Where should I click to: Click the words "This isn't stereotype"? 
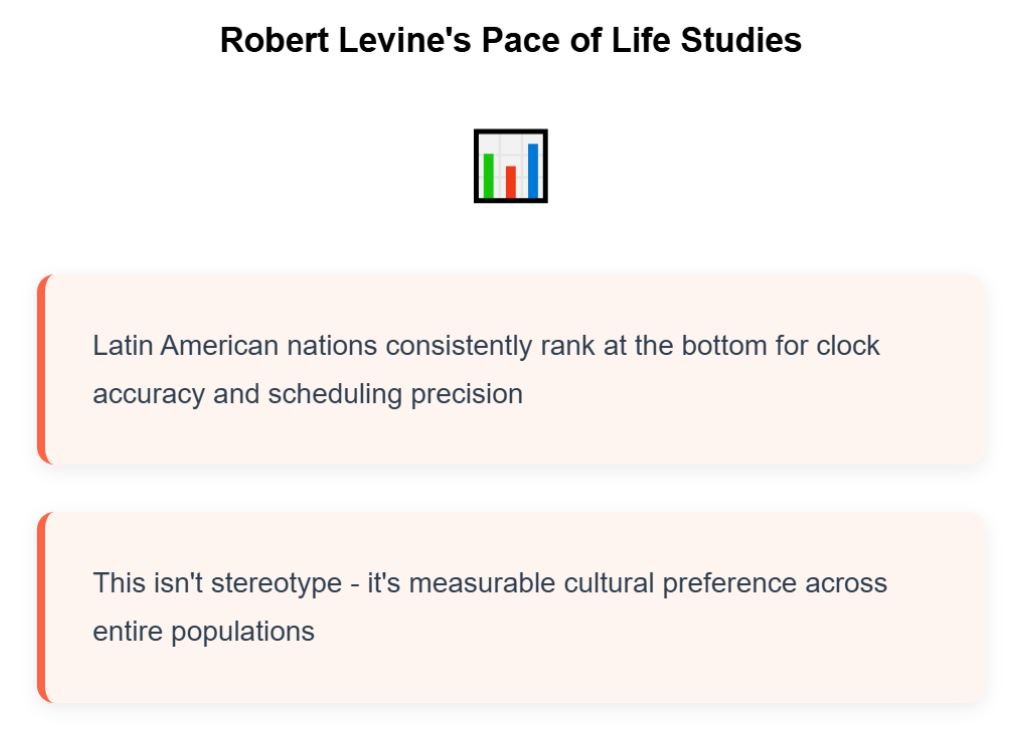[217, 583]
